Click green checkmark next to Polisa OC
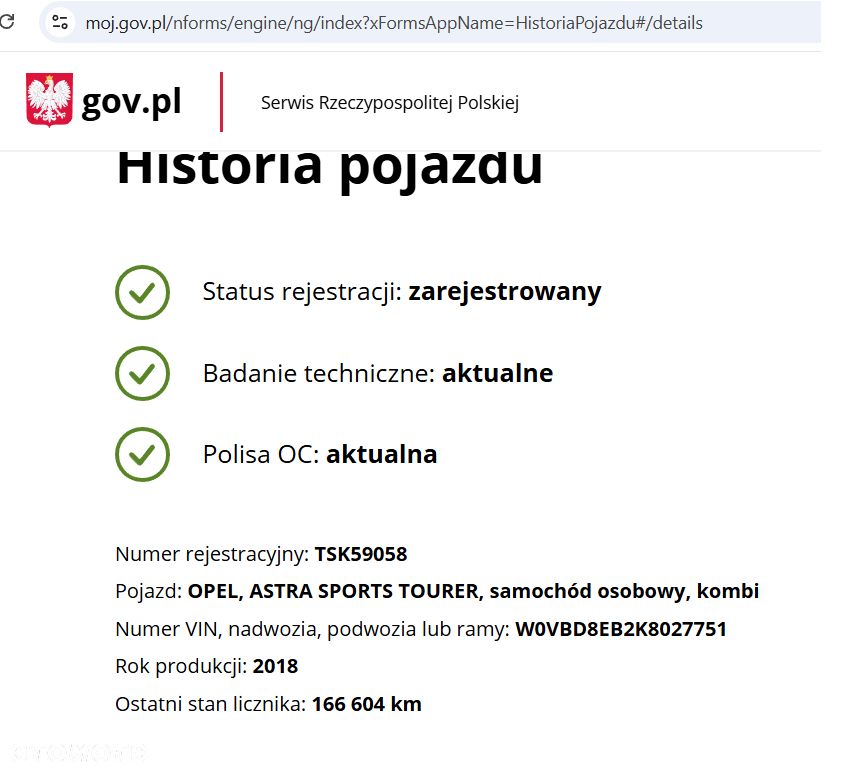Viewport: 864px width, 772px height. click(x=142, y=455)
